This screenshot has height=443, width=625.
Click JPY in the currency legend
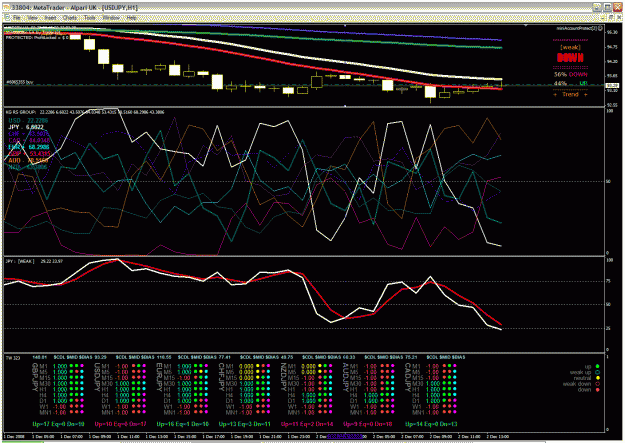26,127
